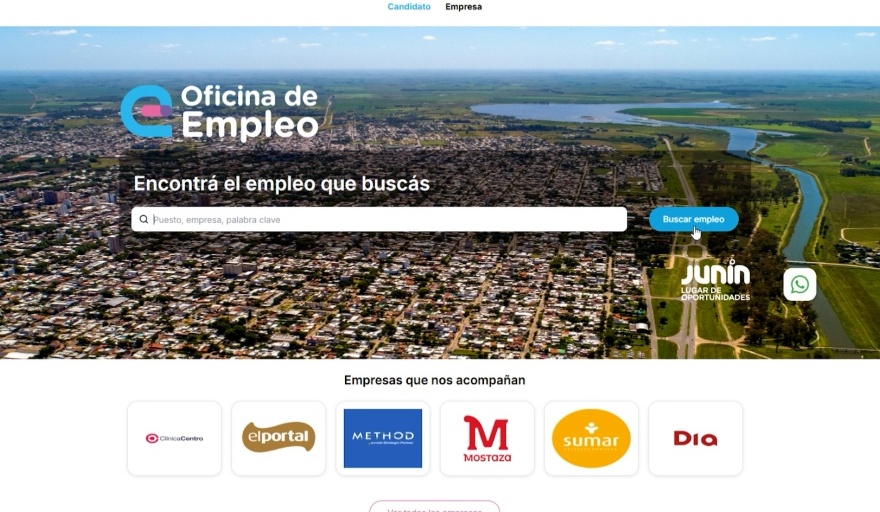Switch to the Candidato tab
This screenshot has height=512, width=880.
409,7
